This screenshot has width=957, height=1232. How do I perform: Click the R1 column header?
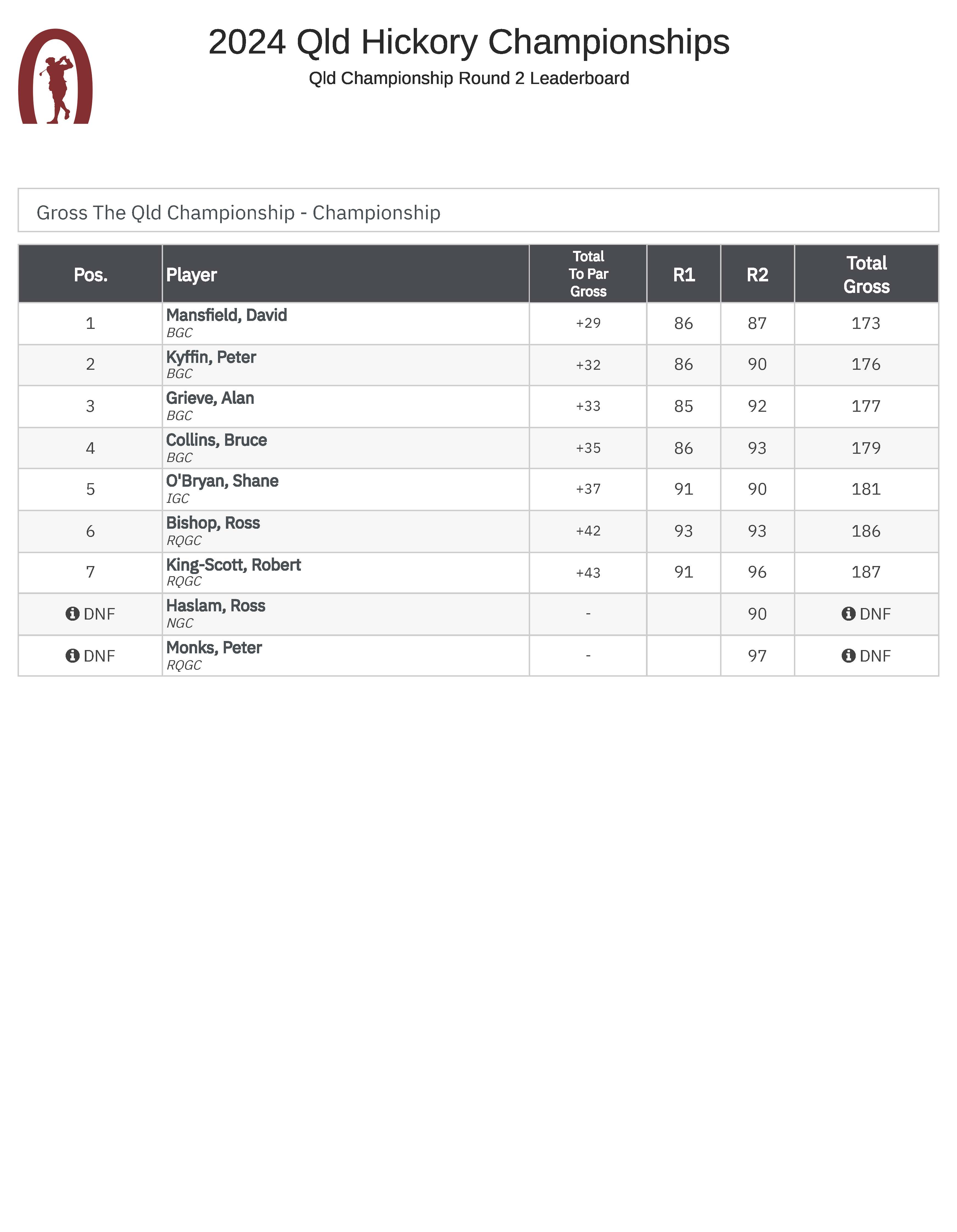[683, 275]
